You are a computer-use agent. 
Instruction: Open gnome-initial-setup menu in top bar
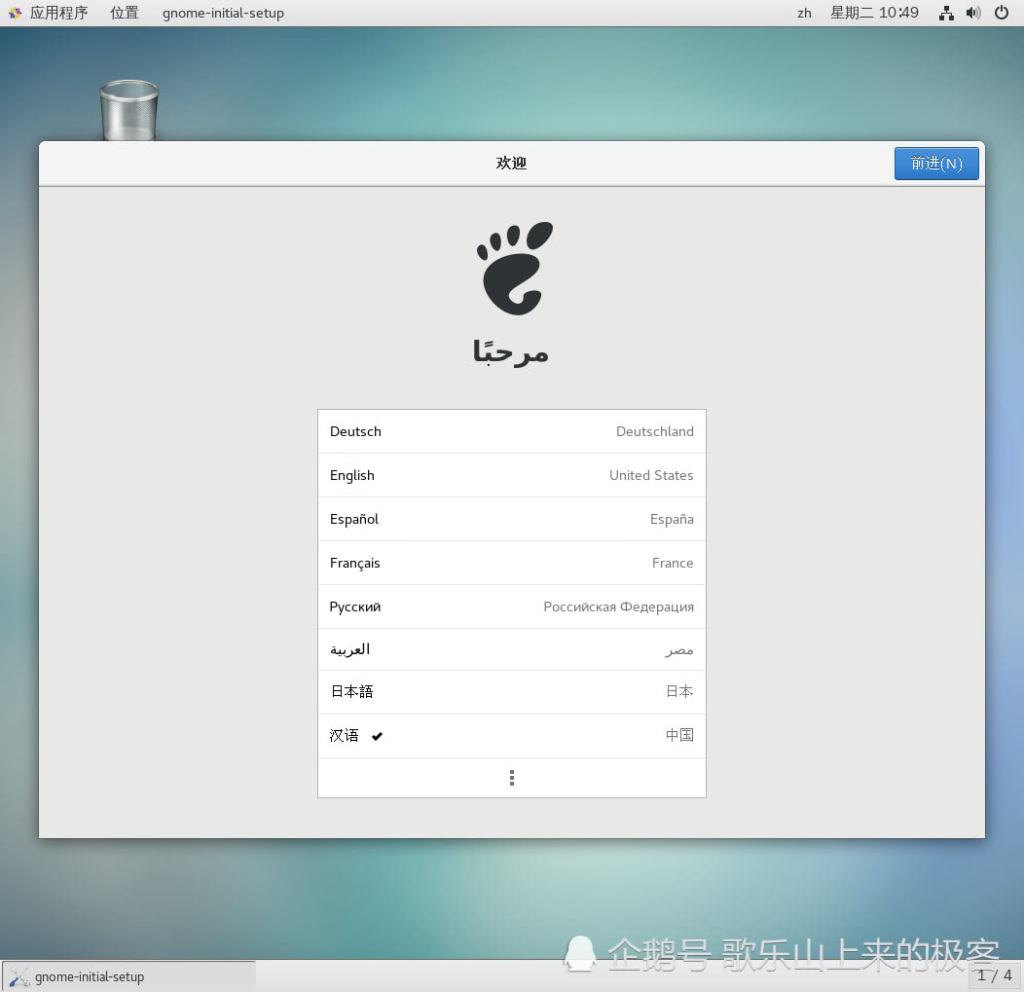click(223, 13)
